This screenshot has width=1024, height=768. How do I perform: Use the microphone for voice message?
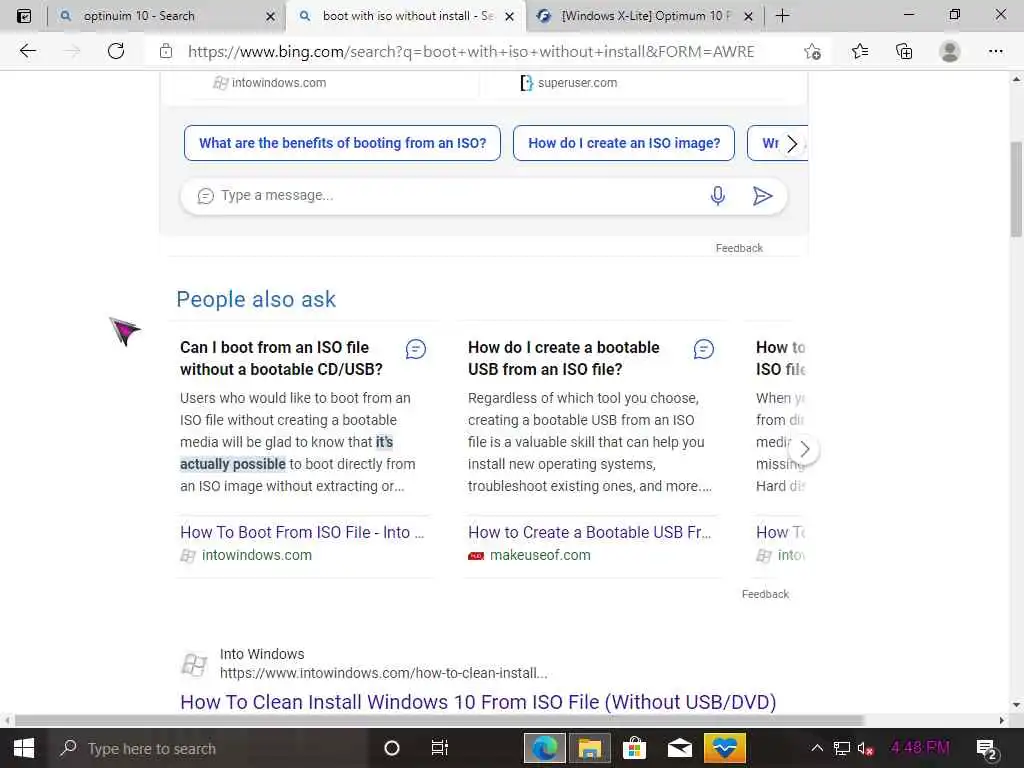(718, 196)
